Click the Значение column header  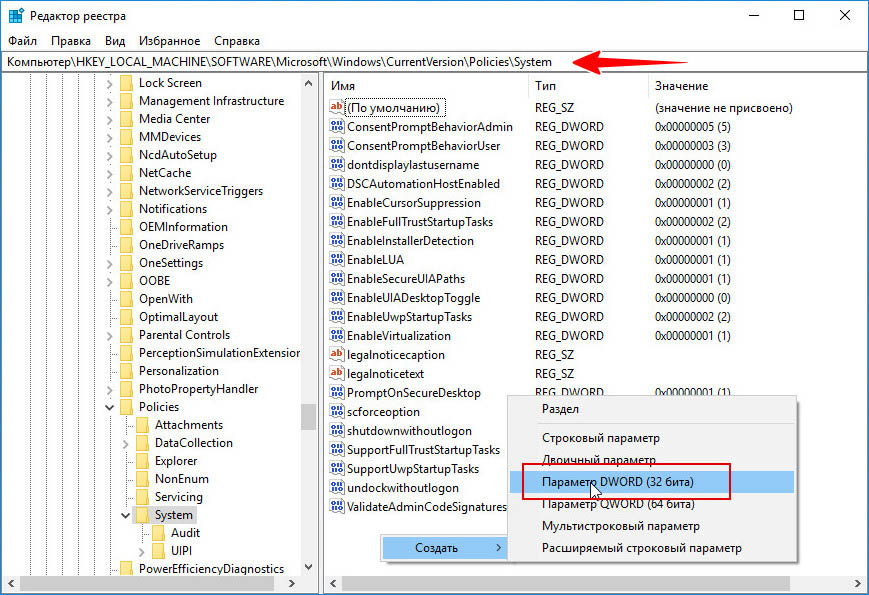(x=756, y=86)
